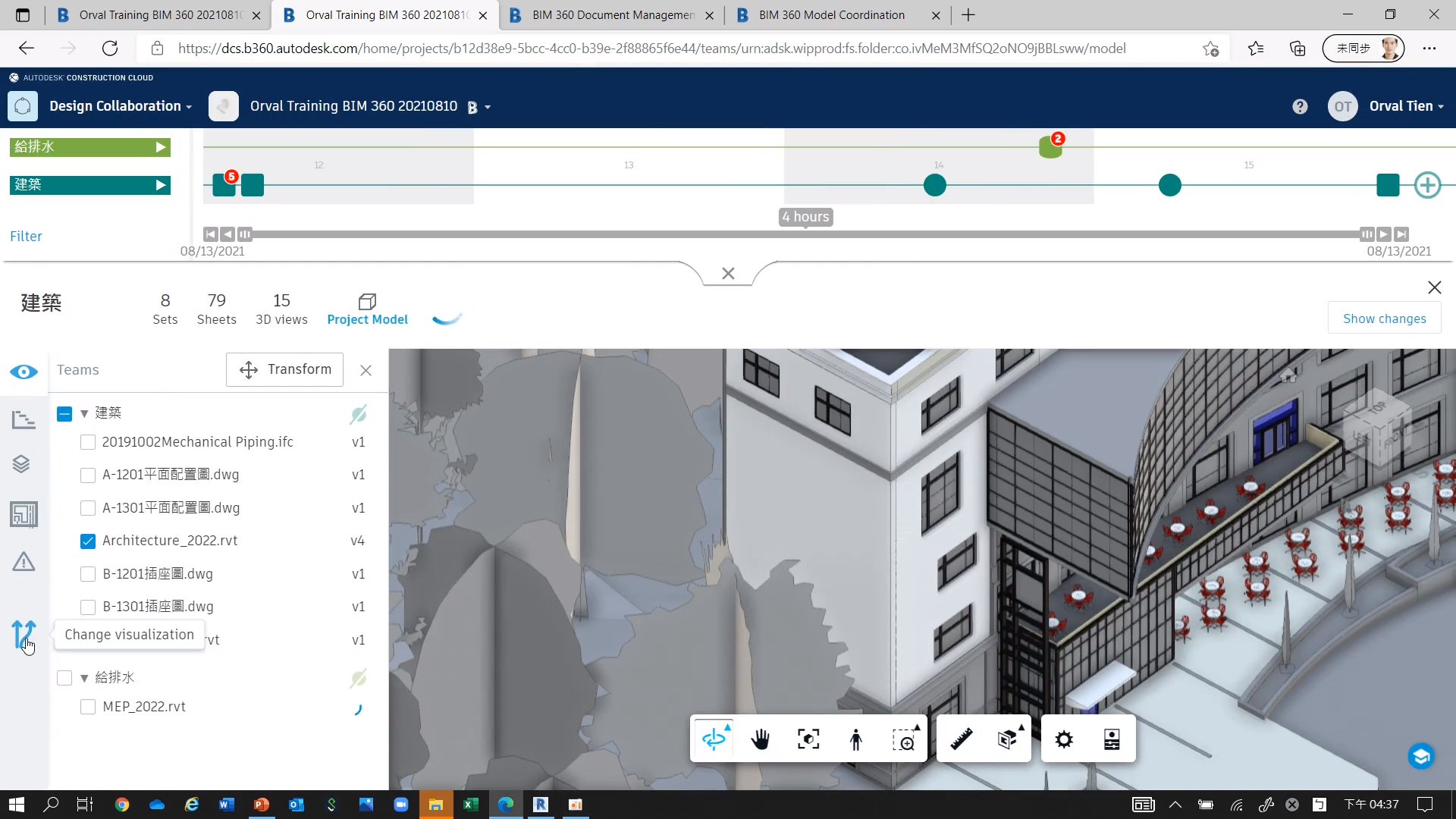This screenshot has width=1456, height=819.
Task: Click the Transform button
Action: pos(285,369)
